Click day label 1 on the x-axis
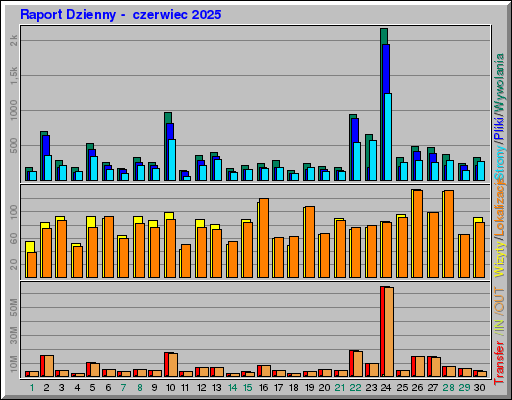The width and height of the screenshot is (512, 400). coord(32,388)
